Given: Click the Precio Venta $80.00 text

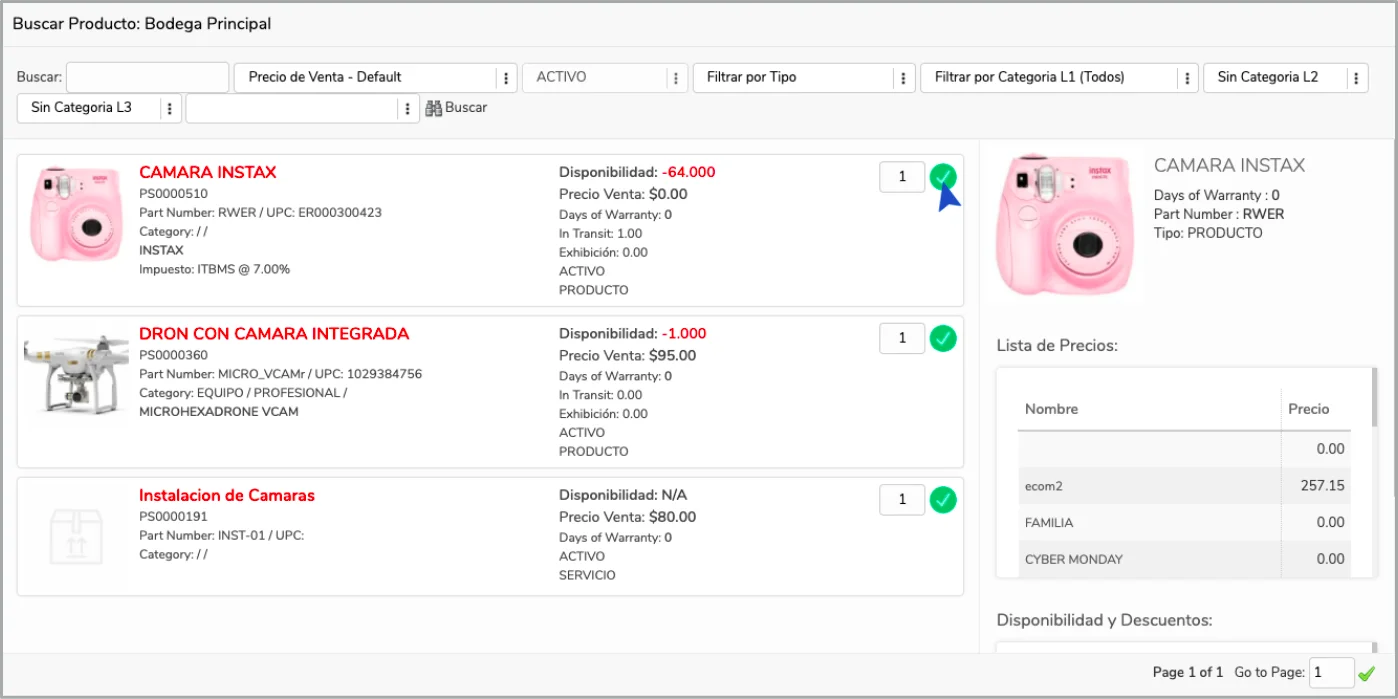Looking at the screenshot, I should coord(627,517).
